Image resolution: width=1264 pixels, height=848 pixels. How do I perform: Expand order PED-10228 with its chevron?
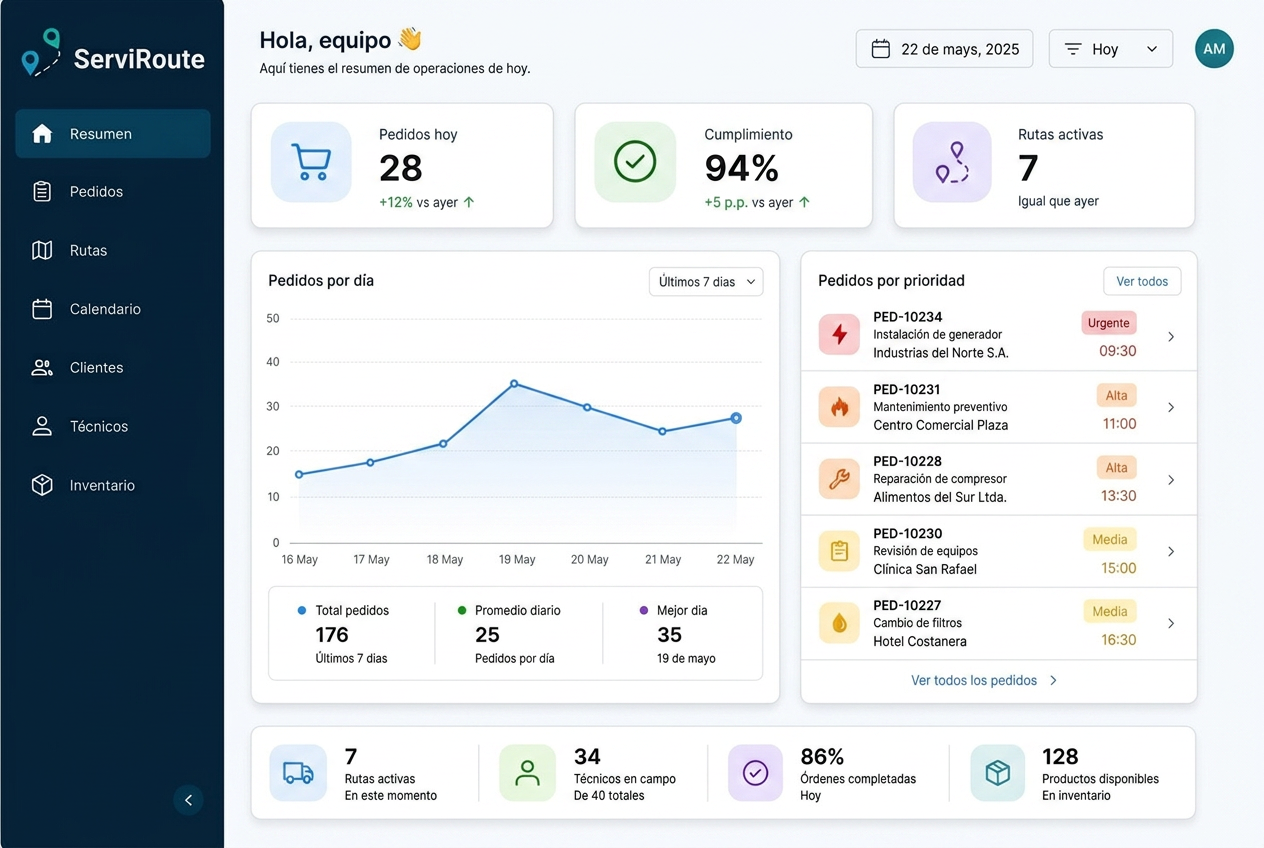(x=1171, y=480)
